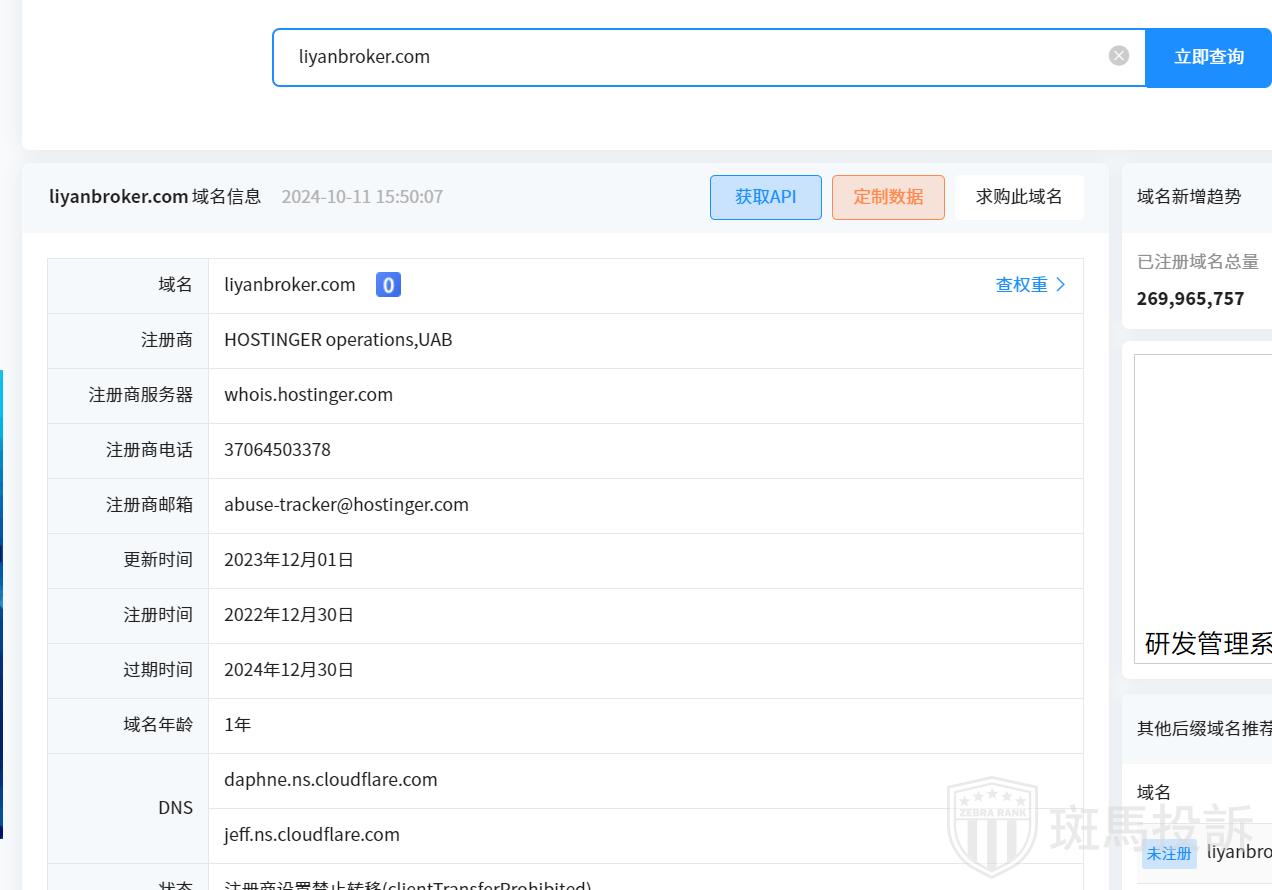Click 求购此域名 to buy the domain
This screenshot has height=890, width=1272.
point(1019,197)
